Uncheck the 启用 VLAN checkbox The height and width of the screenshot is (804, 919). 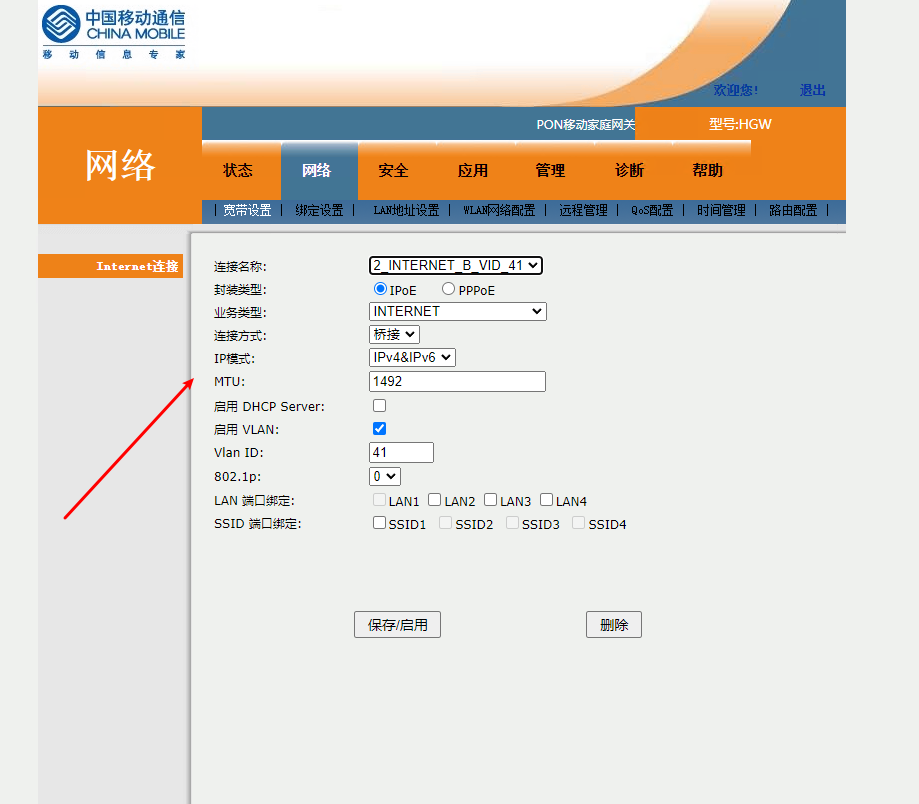point(379,429)
